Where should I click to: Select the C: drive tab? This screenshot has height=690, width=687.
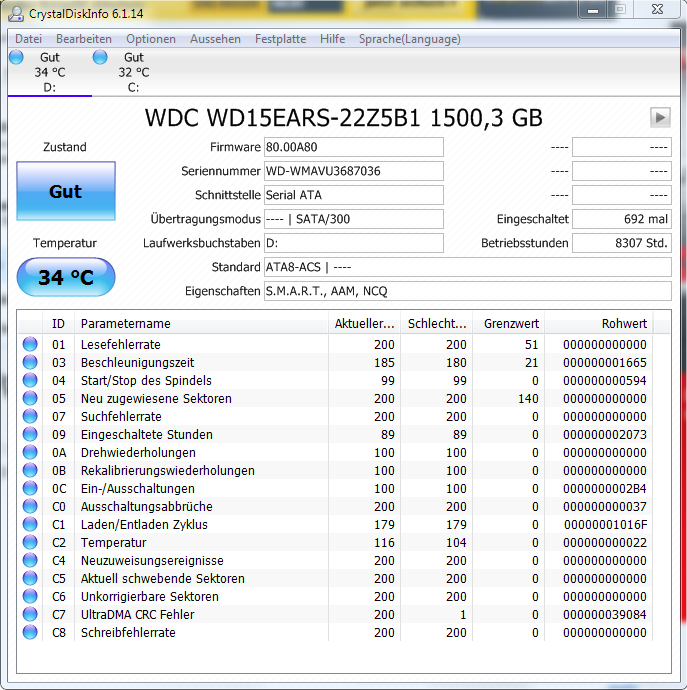[133, 72]
